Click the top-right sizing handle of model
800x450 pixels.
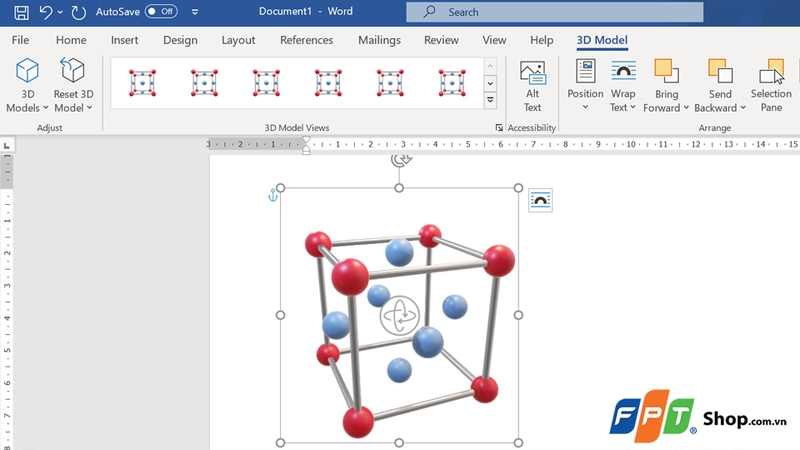click(518, 188)
